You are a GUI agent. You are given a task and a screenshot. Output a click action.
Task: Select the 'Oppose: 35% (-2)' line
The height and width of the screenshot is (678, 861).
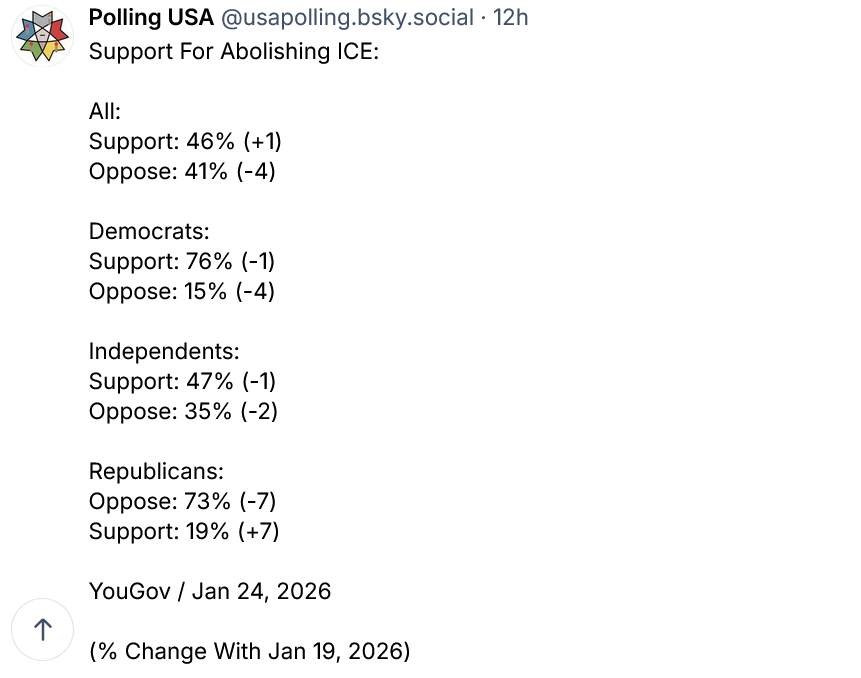(183, 411)
